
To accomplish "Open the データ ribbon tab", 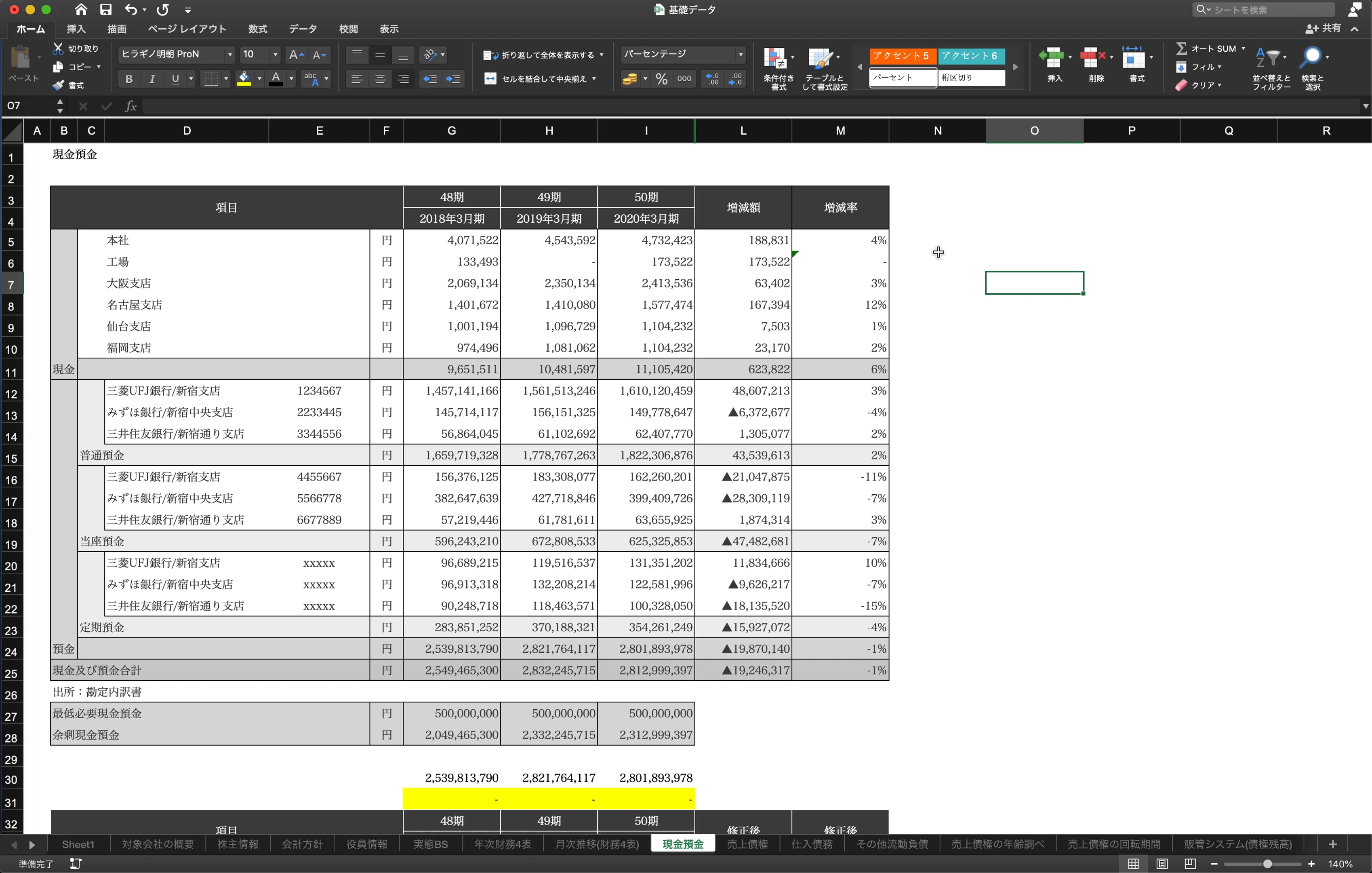I will click(x=303, y=28).
